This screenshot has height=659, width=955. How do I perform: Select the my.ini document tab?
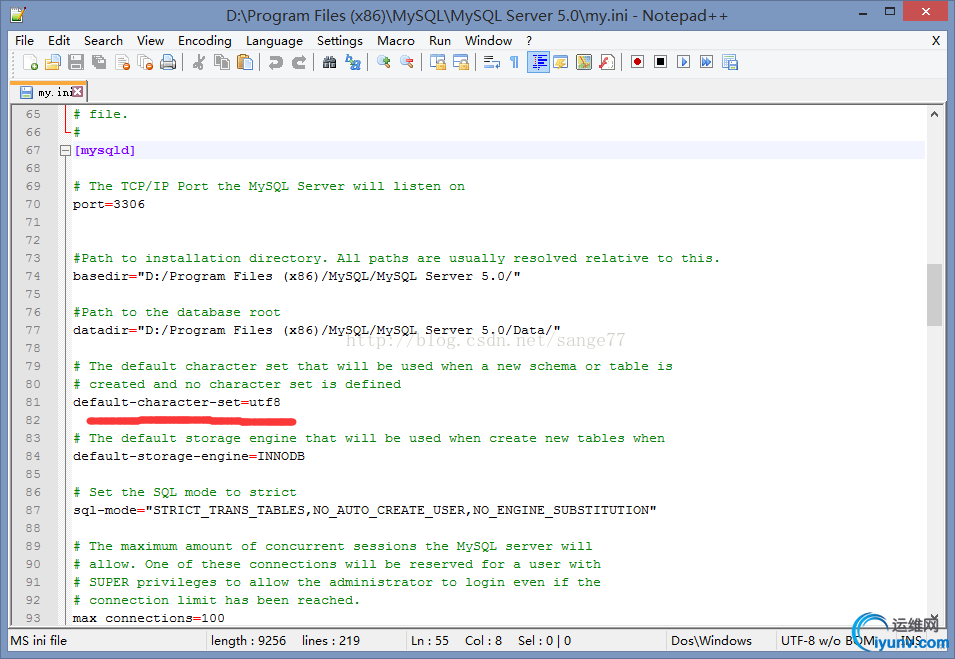coord(49,92)
